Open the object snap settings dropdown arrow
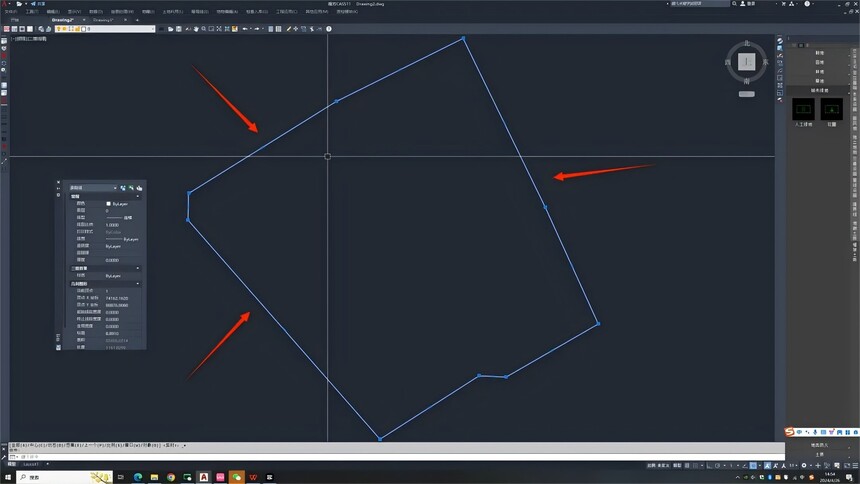The image size is (860, 484). (x=759, y=465)
